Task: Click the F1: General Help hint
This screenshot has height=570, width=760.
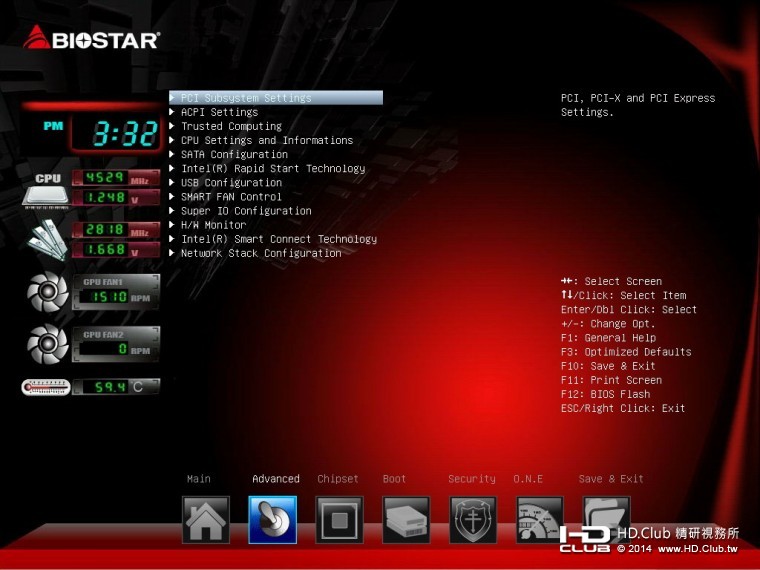Action: click(608, 338)
